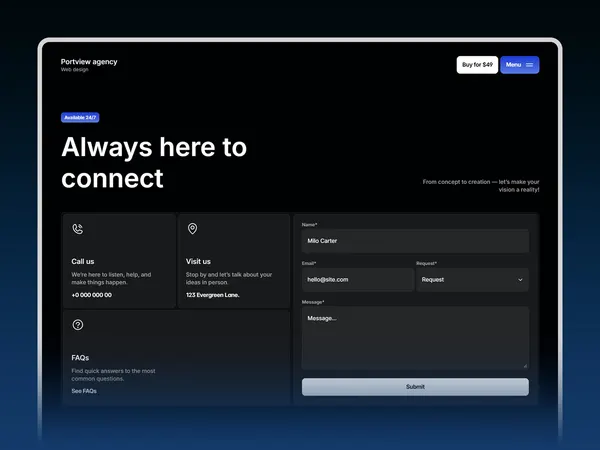Click the Message* field label
Image resolution: width=600 pixels, height=450 pixels.
pos(313,302)
